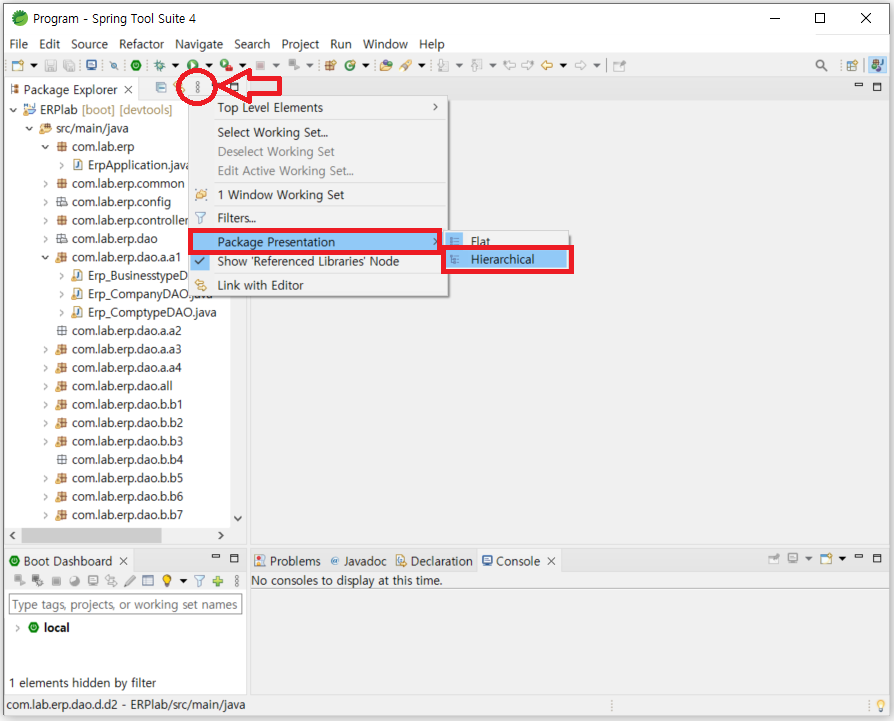Select Erp_ComptypeDAO.java file
This screenshot has width=894, height=721.
click(x=152, y=313)
